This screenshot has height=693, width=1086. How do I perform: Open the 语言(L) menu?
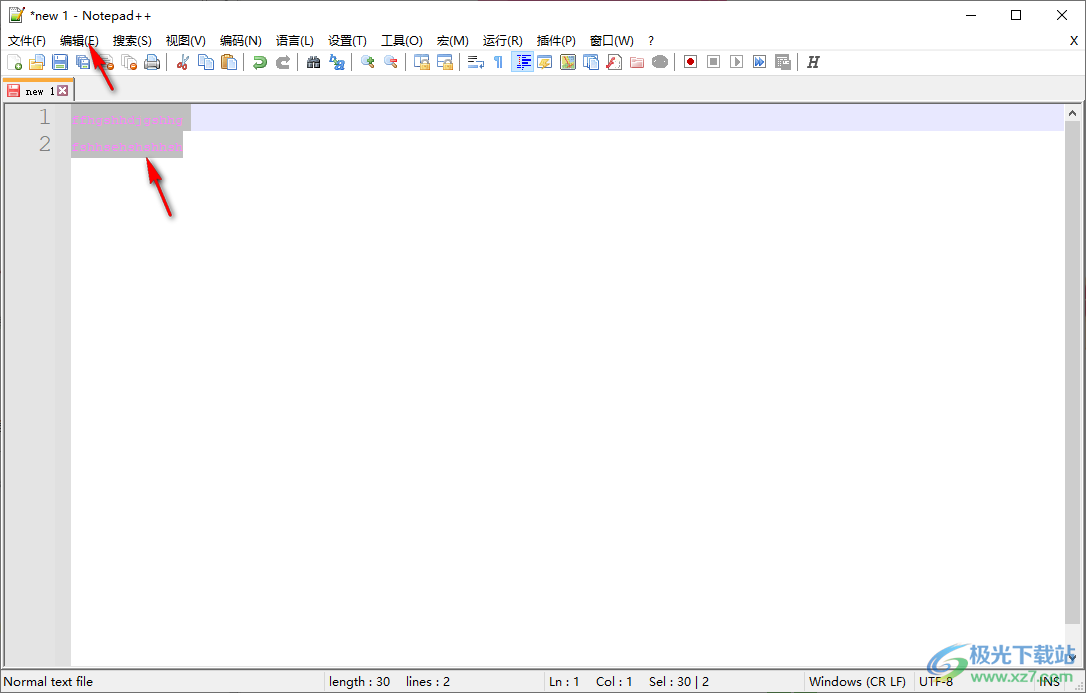point(294,40)
